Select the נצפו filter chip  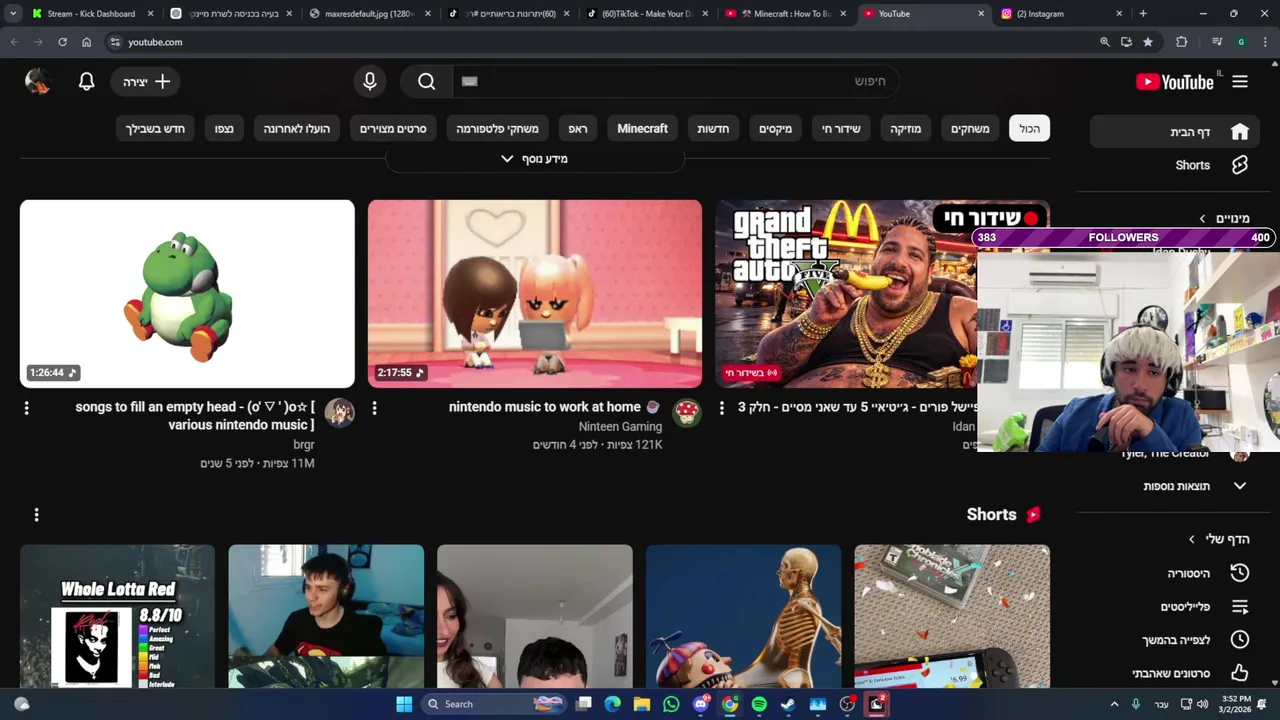(224, 129)
